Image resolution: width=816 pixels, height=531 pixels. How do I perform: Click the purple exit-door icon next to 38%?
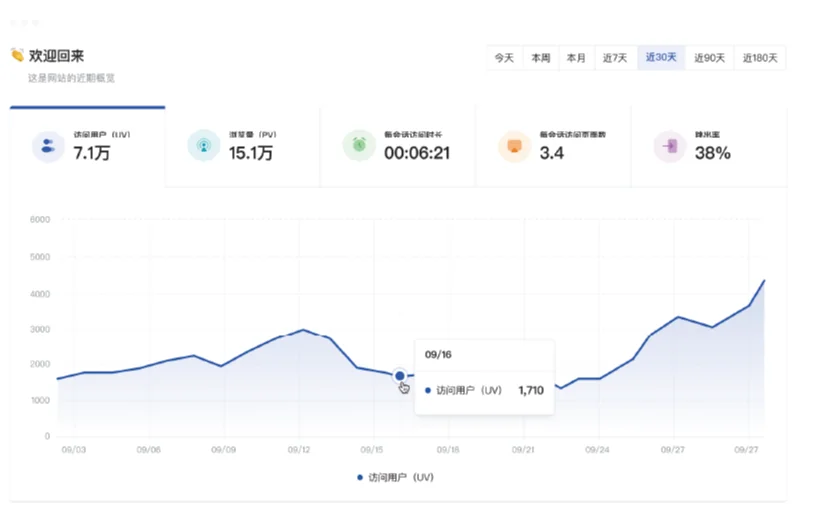click(670, 146)
